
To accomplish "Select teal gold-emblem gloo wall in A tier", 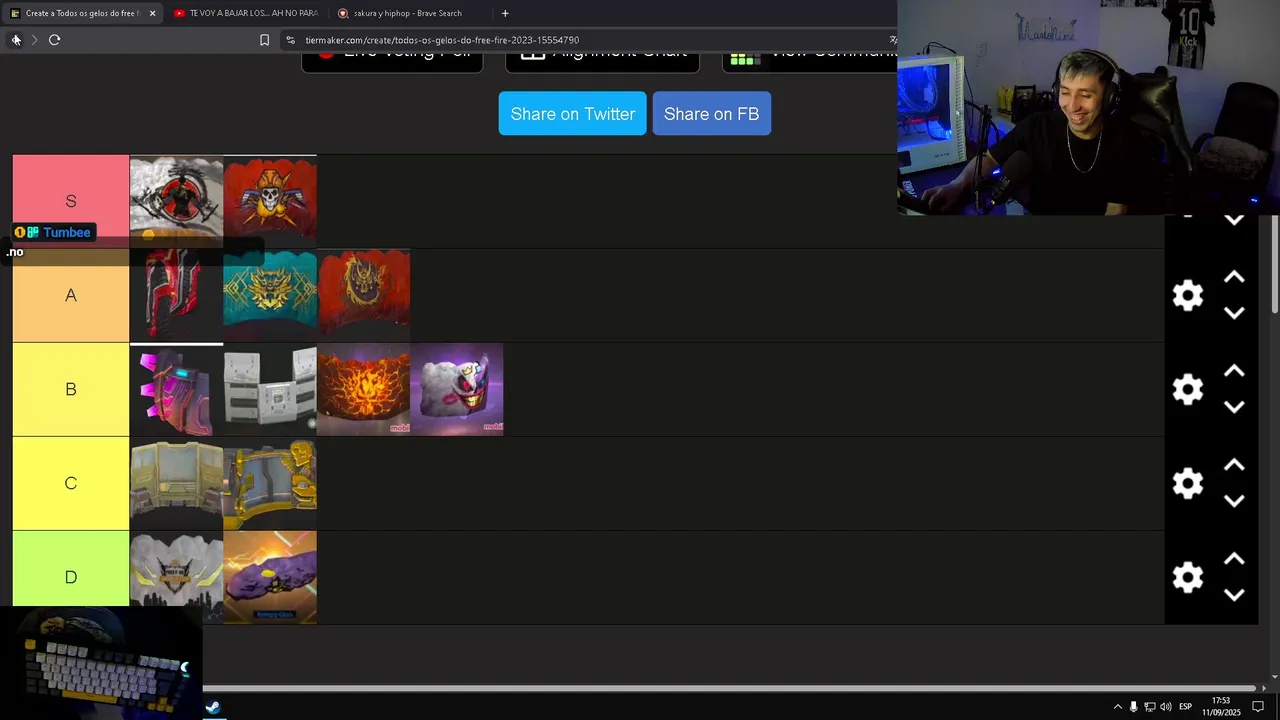I will [x=270, y=295].
